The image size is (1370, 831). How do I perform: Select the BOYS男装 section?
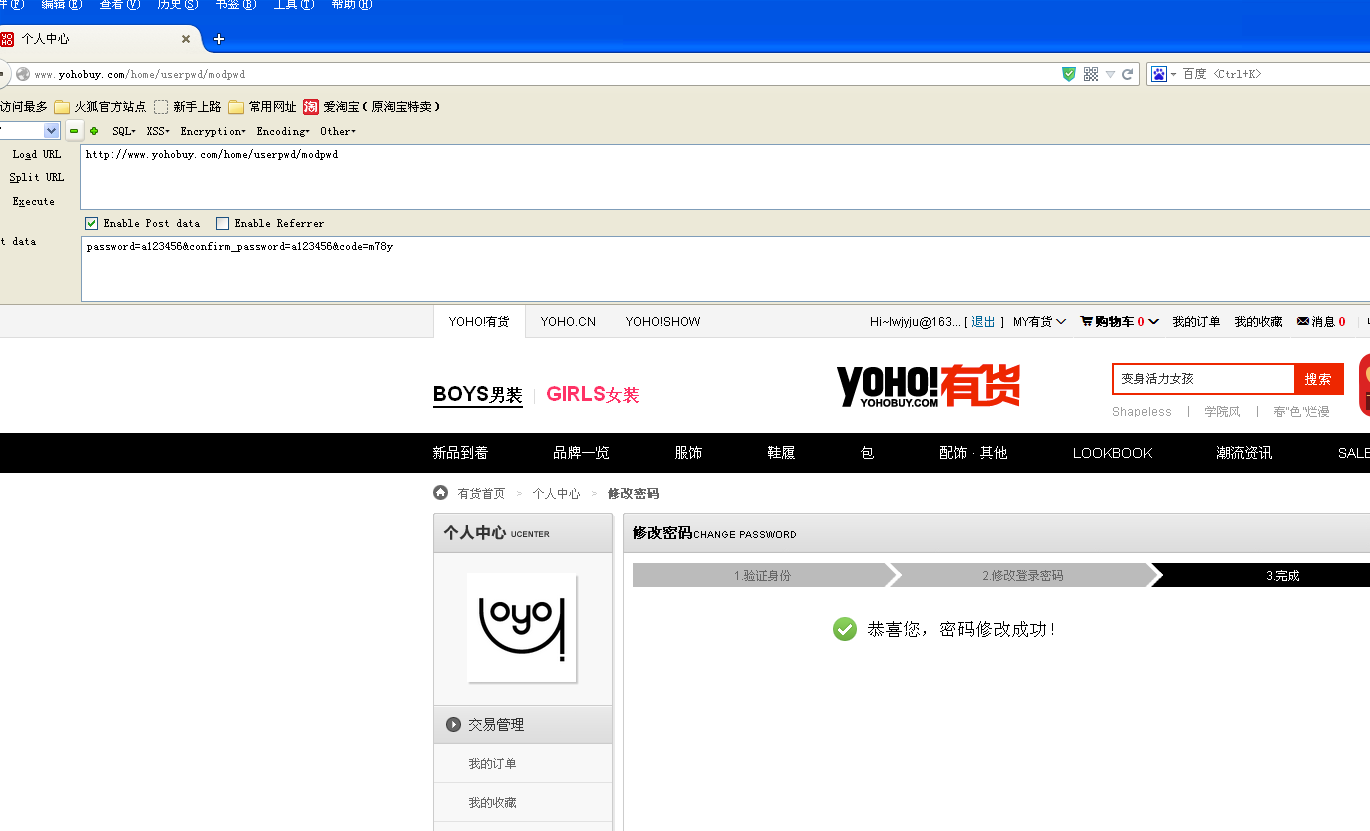point(478,395)
